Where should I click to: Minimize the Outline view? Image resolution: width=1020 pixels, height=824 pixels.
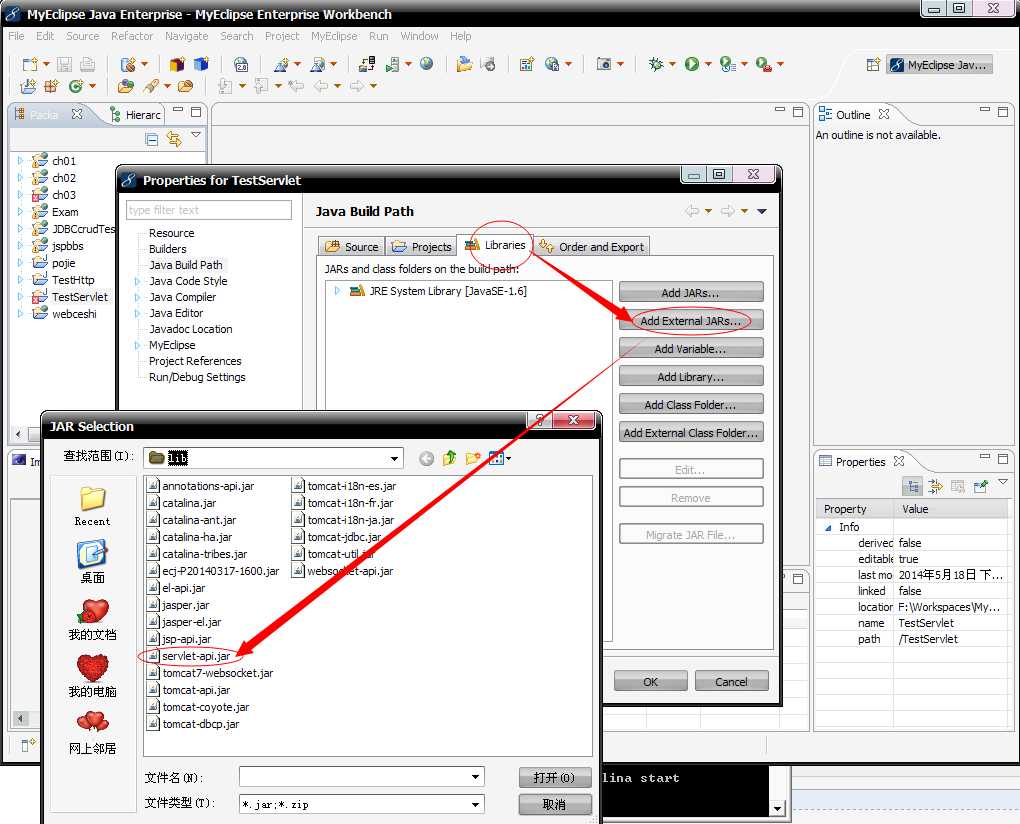point(984,111)
